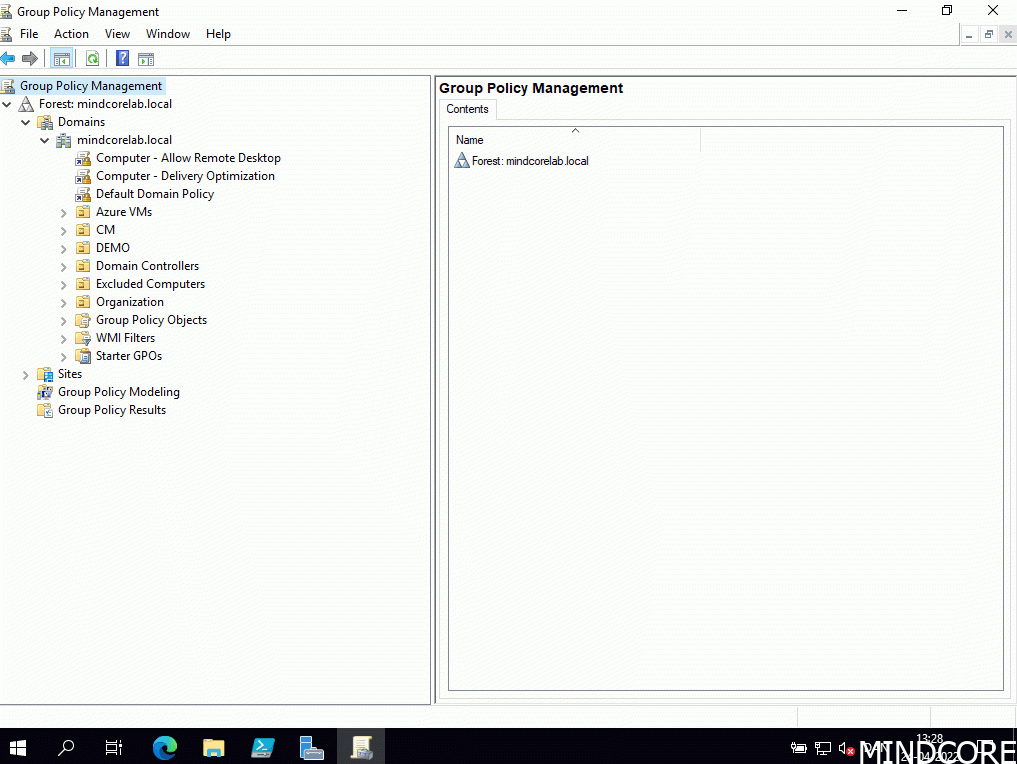1017x764 pixels.
Task: Expand the Domain Controllers OU
Action: coord(64,267)
